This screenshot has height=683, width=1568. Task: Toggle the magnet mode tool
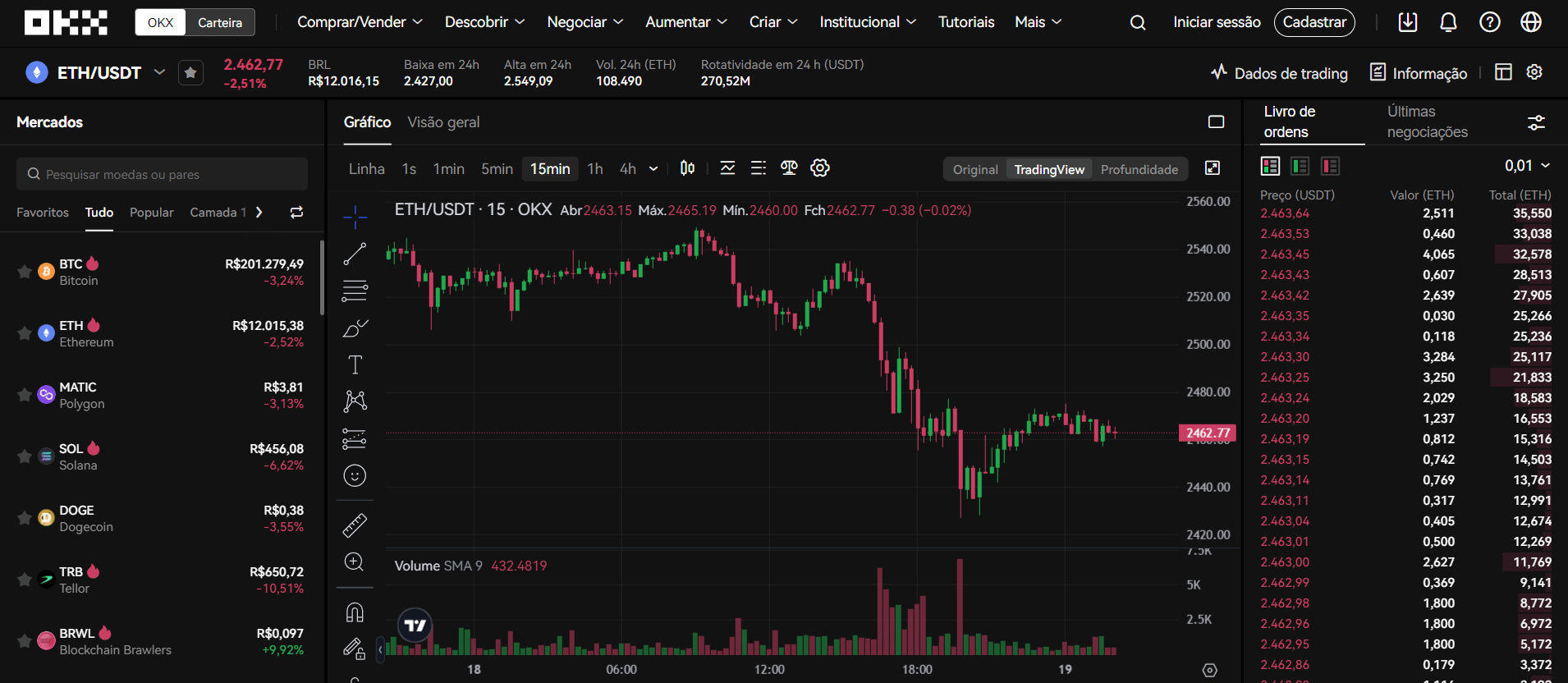pyautogui.click(x=355, y=612)
